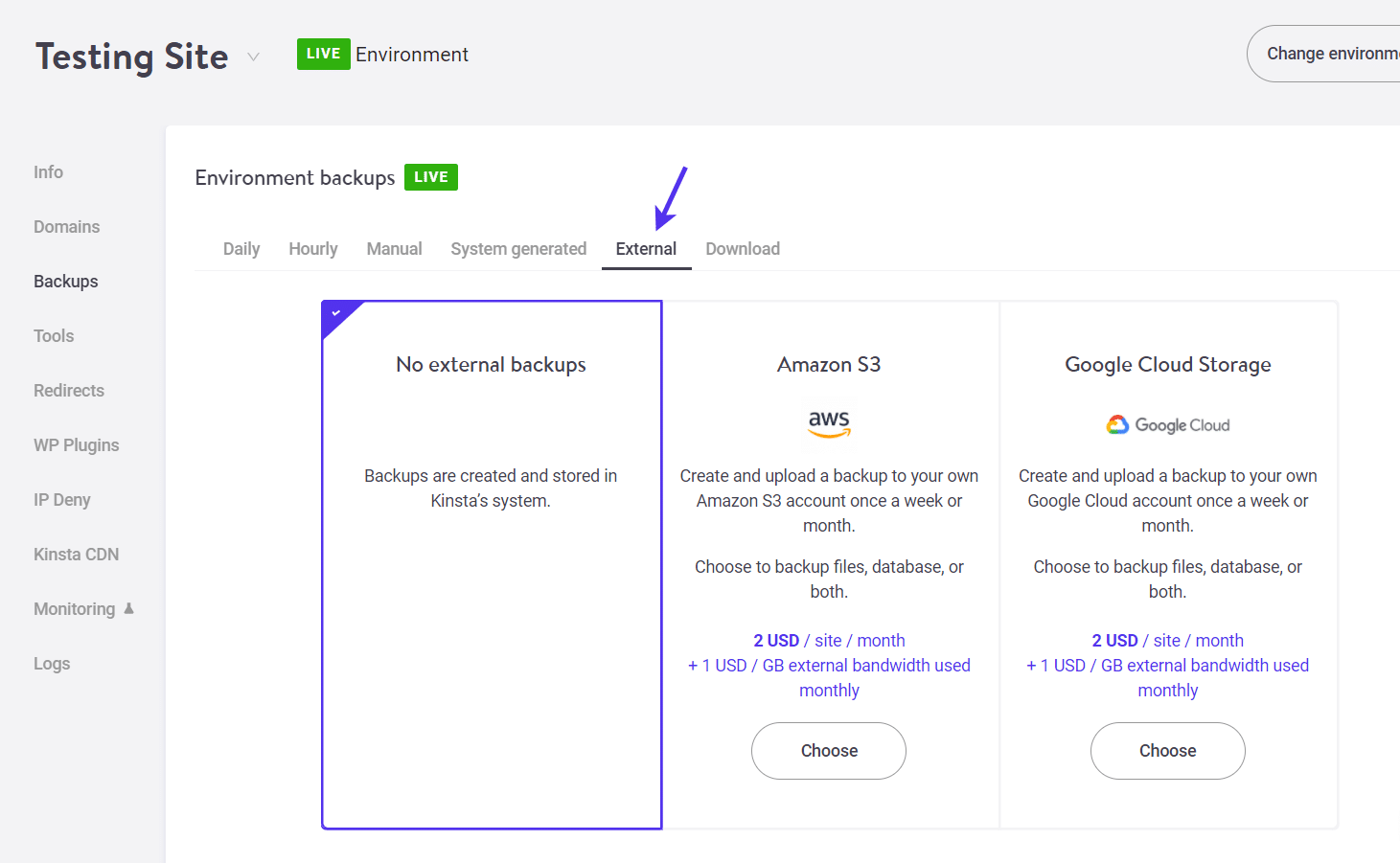Open the WP Plugins section

click(76, 444)
